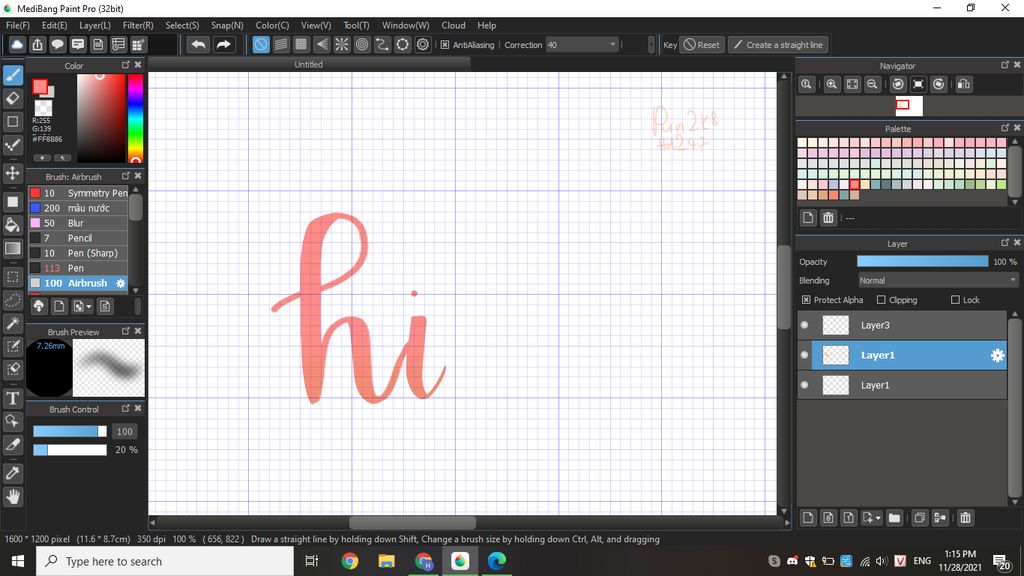Enable circle snap icon

pyautogui.click(x=362, y=44)
